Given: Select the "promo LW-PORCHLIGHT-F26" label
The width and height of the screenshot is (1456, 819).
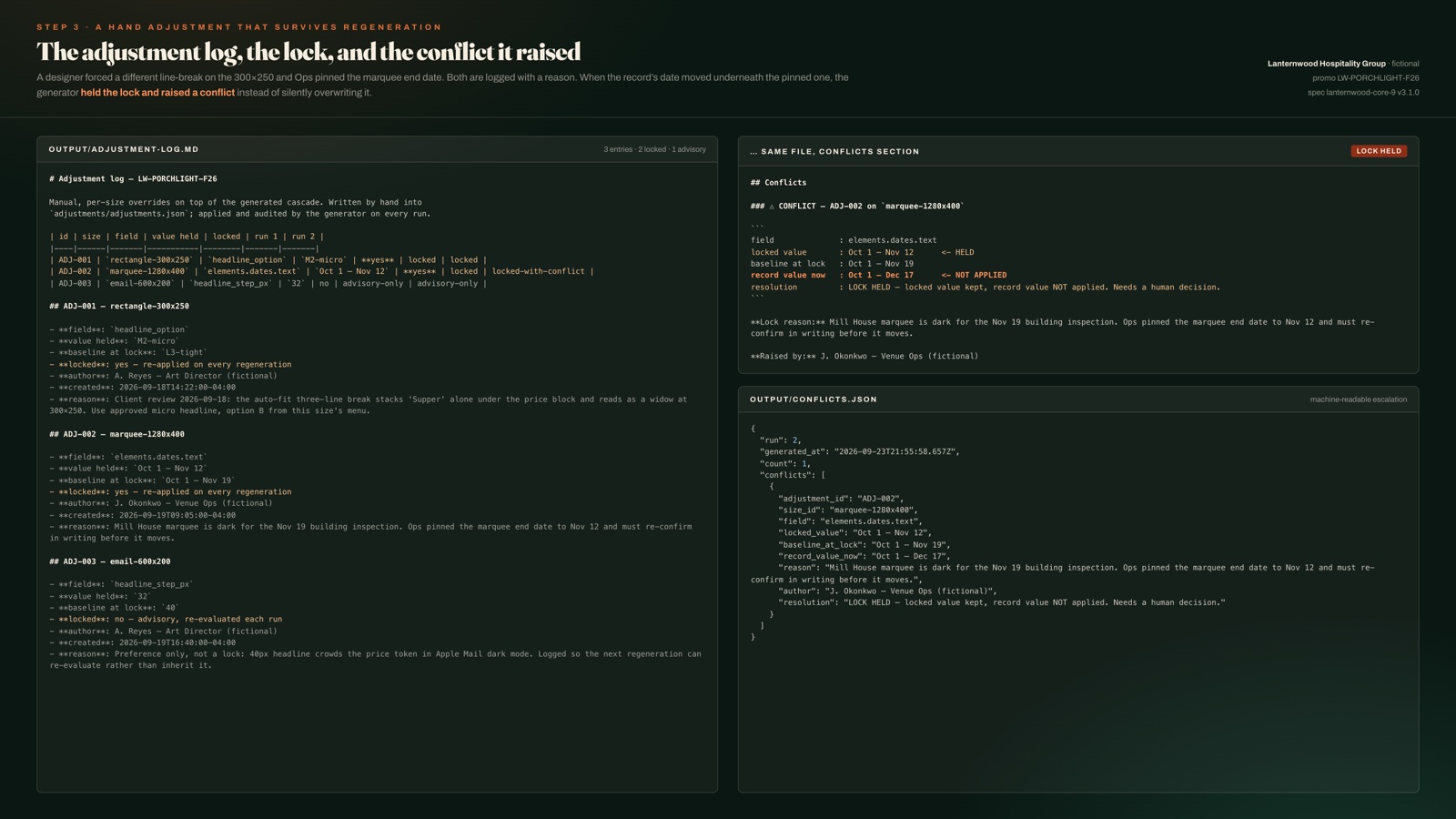Looking at the screenshot, I should click(1365, 78).
